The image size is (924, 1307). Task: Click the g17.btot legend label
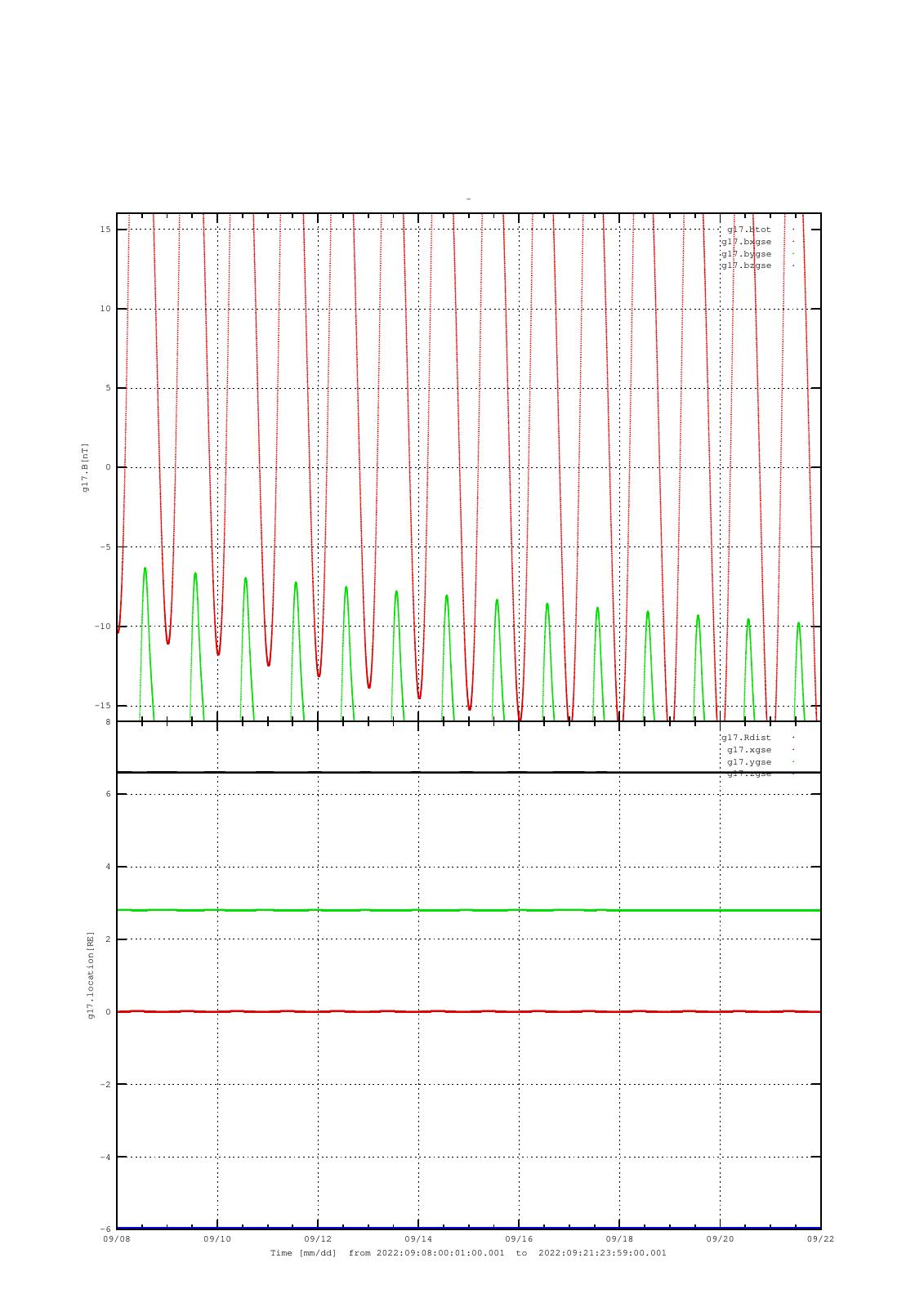749,230
